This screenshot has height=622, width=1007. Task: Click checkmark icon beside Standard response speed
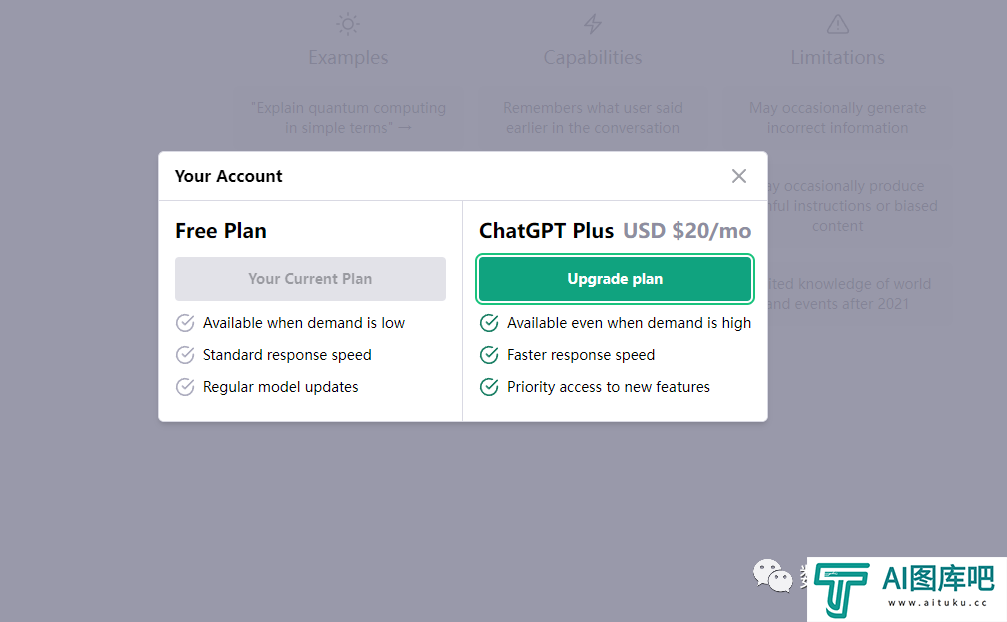185,355
